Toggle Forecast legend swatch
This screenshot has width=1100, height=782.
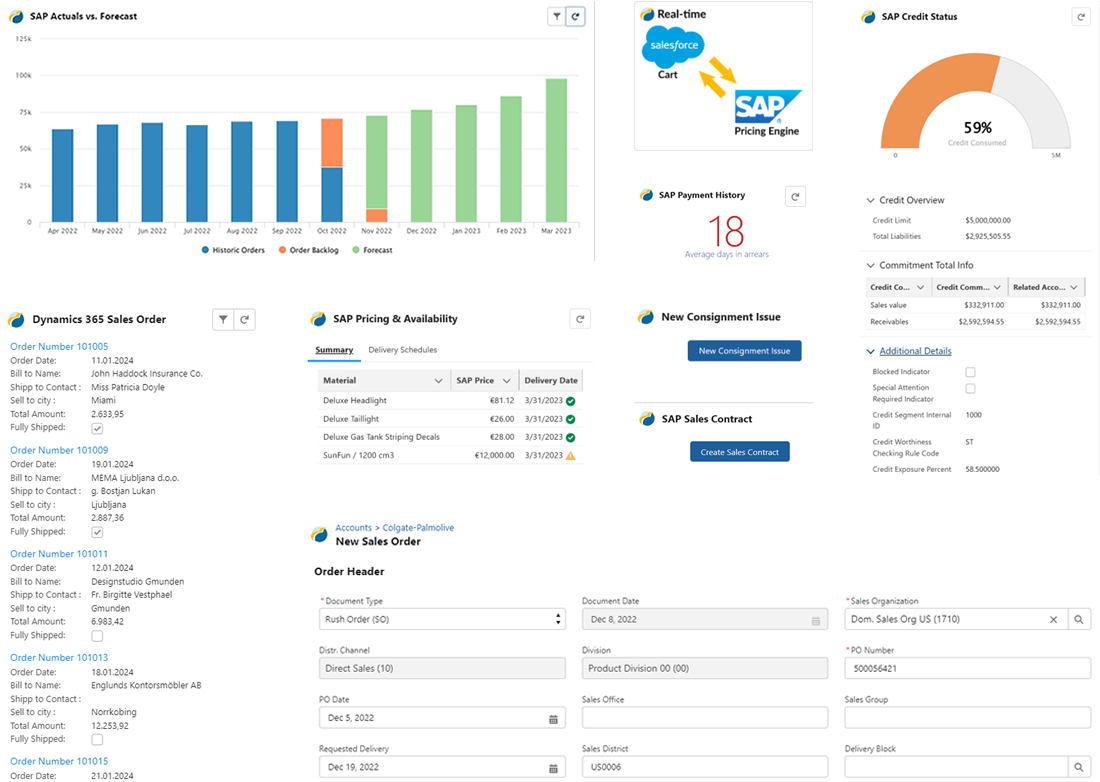tap(356, 250)
